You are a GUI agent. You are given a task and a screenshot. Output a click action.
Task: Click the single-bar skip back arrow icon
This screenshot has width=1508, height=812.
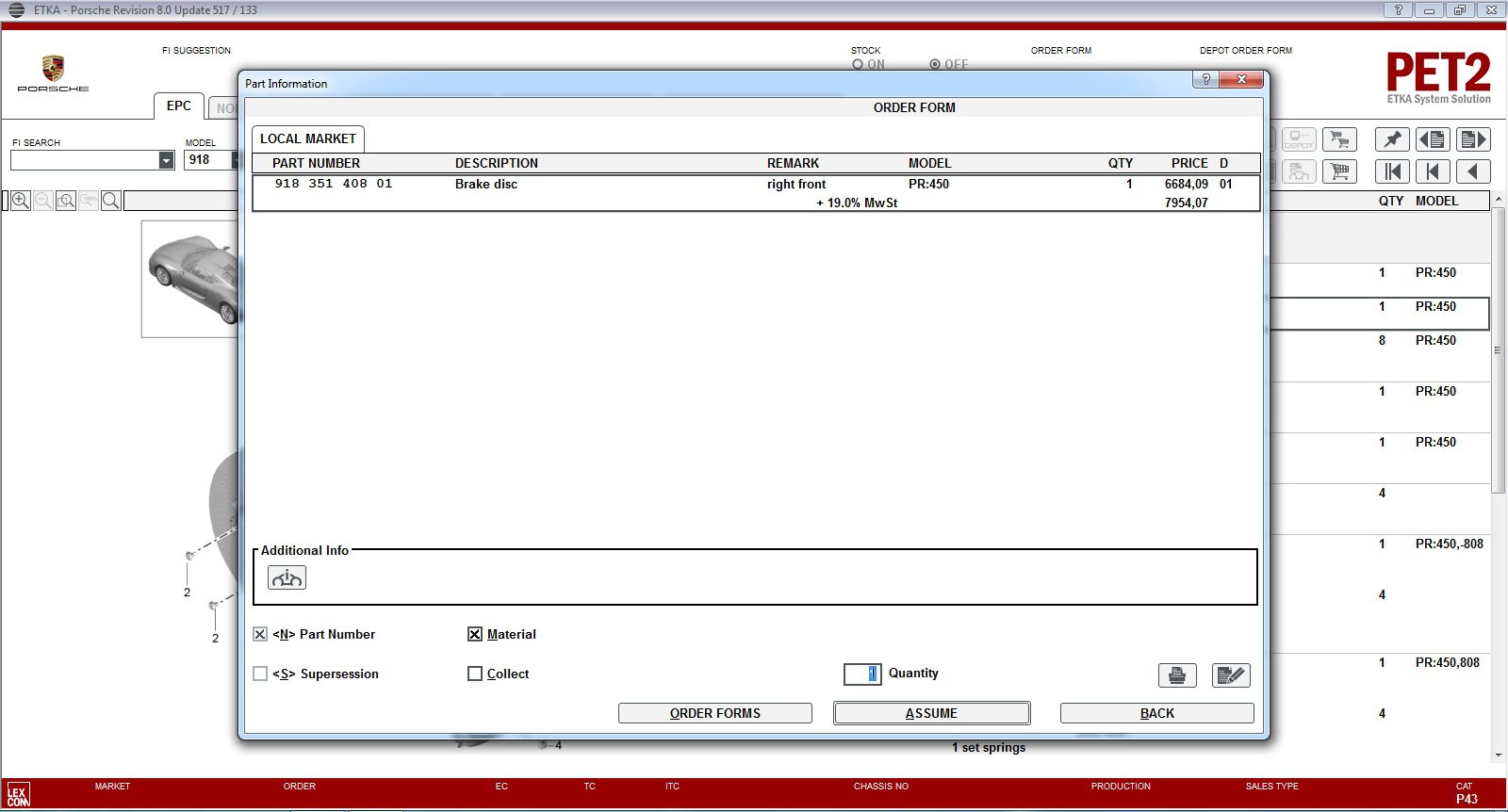pyautogui.click(x=1433, y=171)
